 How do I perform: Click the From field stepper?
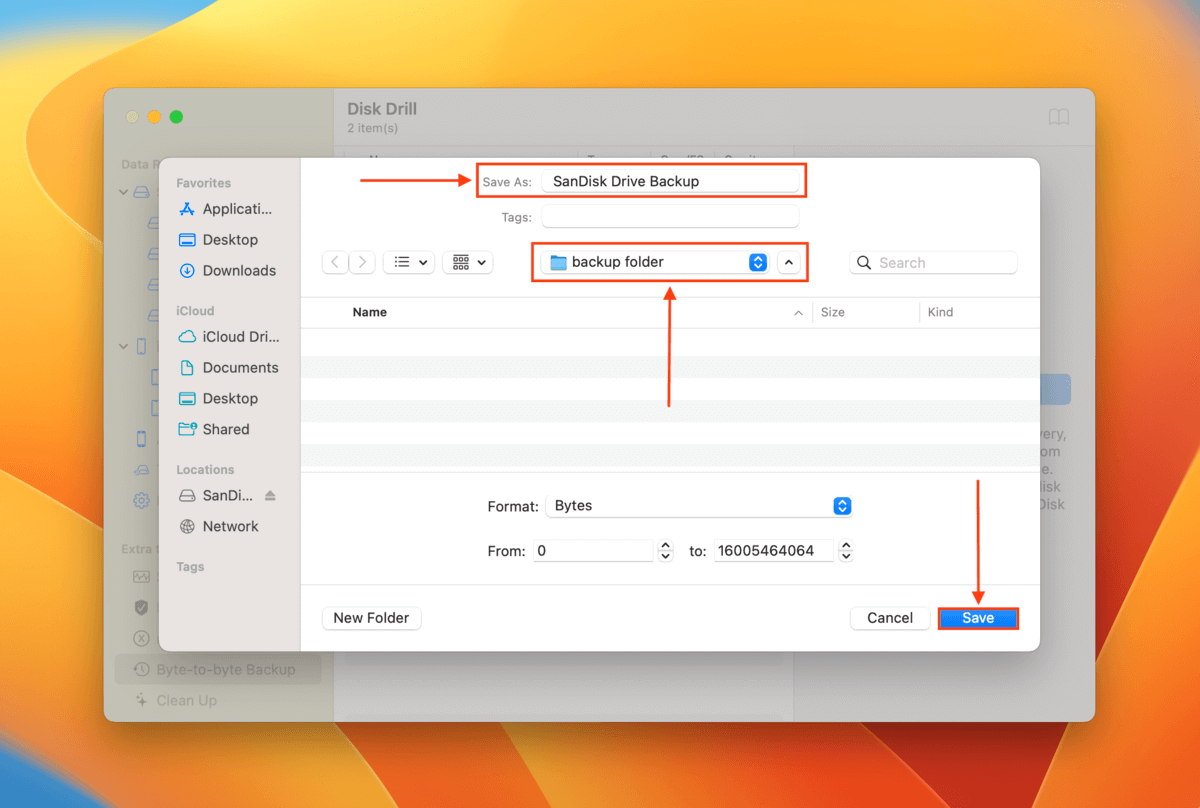pyautogui.click(x=666, y=551)
